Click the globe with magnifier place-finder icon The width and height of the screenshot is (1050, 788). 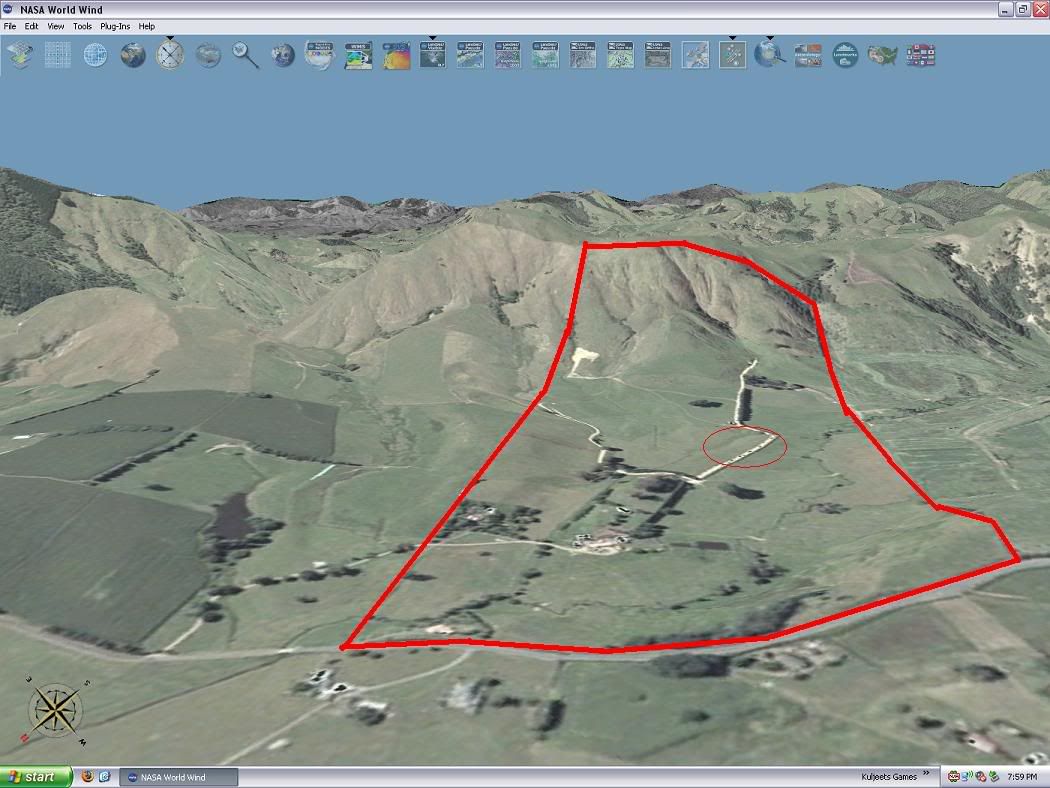tap(769, 54)
